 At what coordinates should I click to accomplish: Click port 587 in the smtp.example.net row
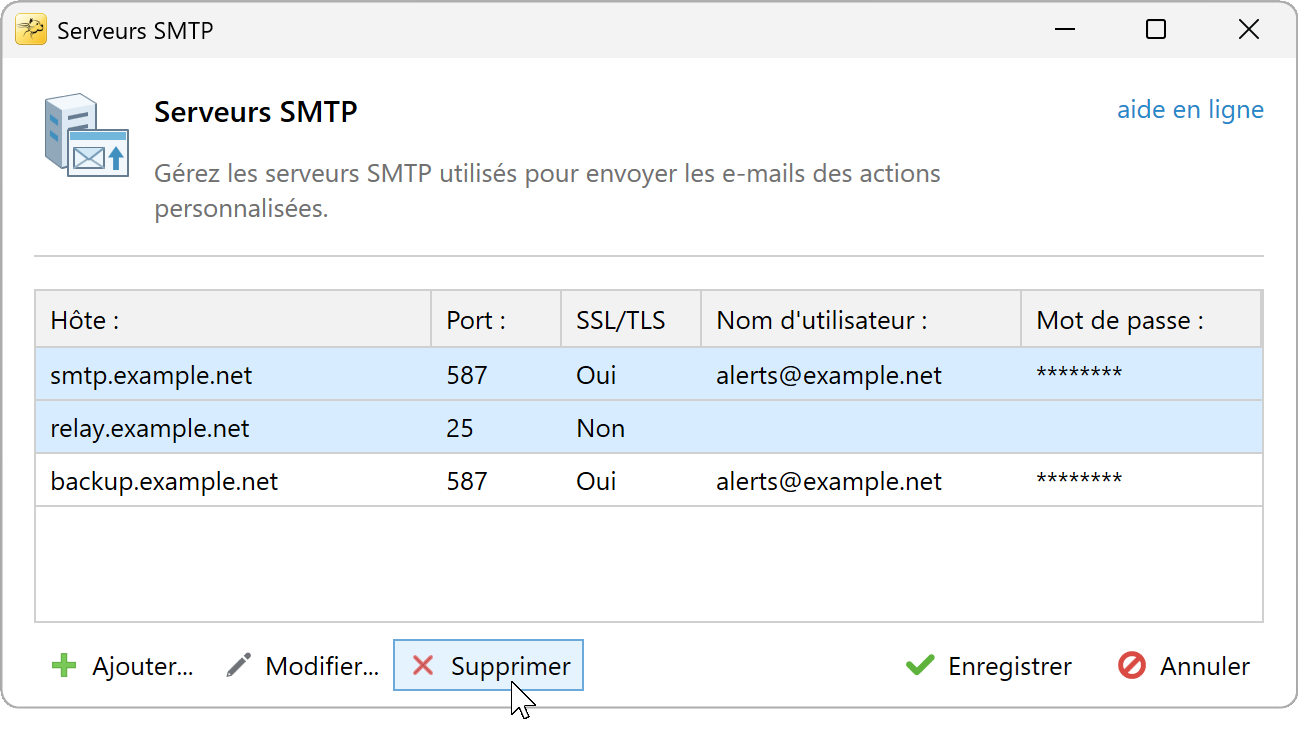(x=467, y=376)
